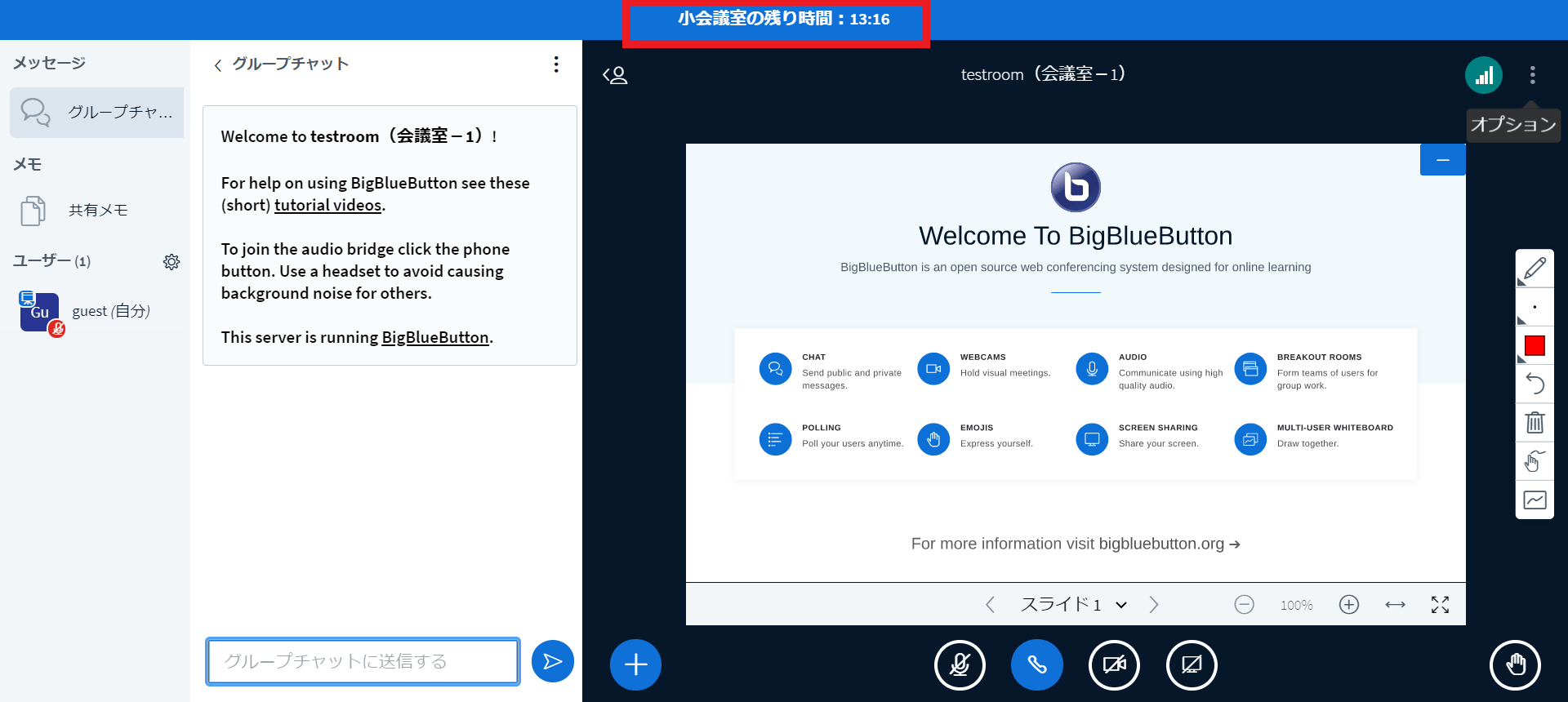Image resolution: width=1568 pixels, height=702 pixels.
Task: Open the 共有メモ shared notes panel
Action: click(x=97, y=211)
